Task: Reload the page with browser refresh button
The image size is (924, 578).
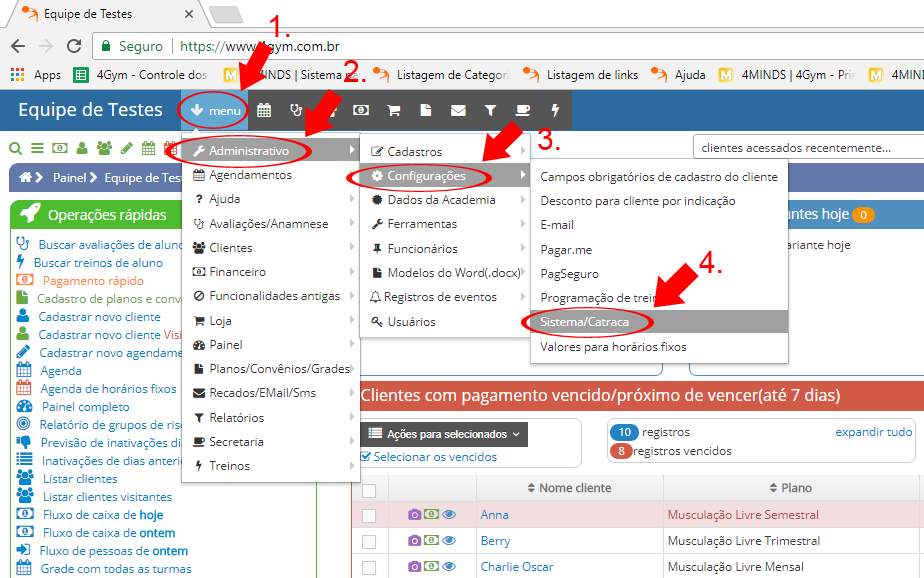Action: (x=73, y=46)
